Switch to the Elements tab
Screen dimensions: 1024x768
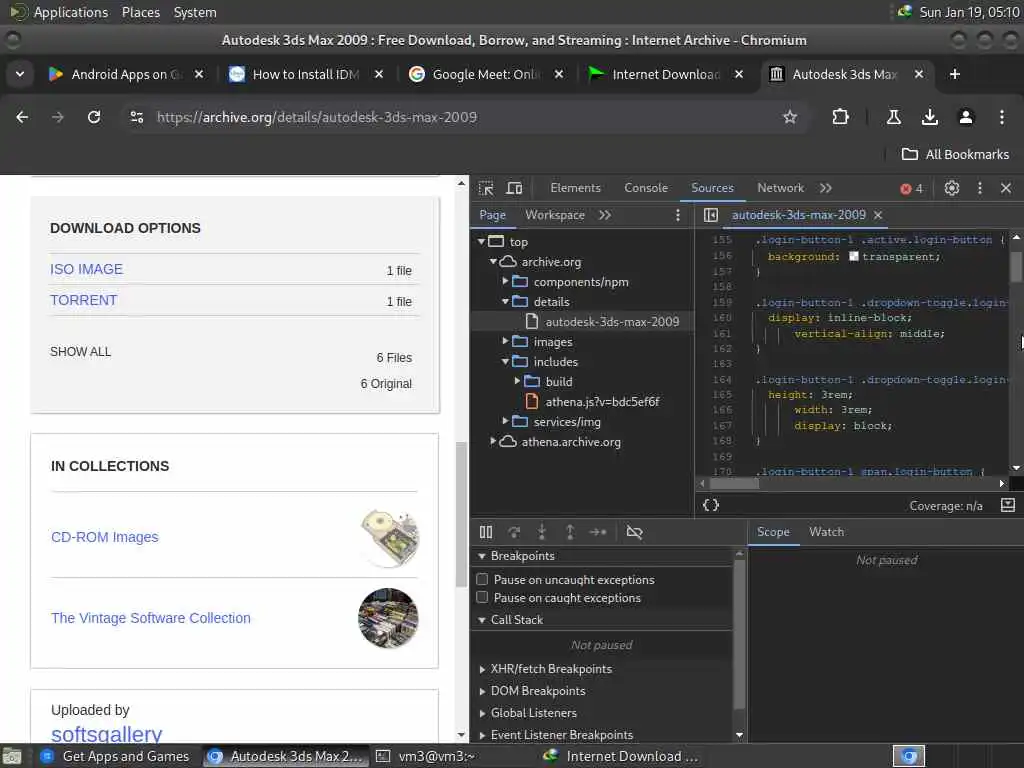[575, 188]
